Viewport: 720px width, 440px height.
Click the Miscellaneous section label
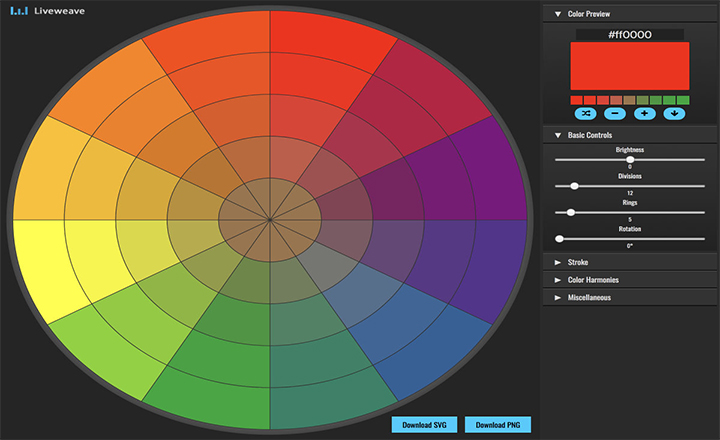pos(589,298)
